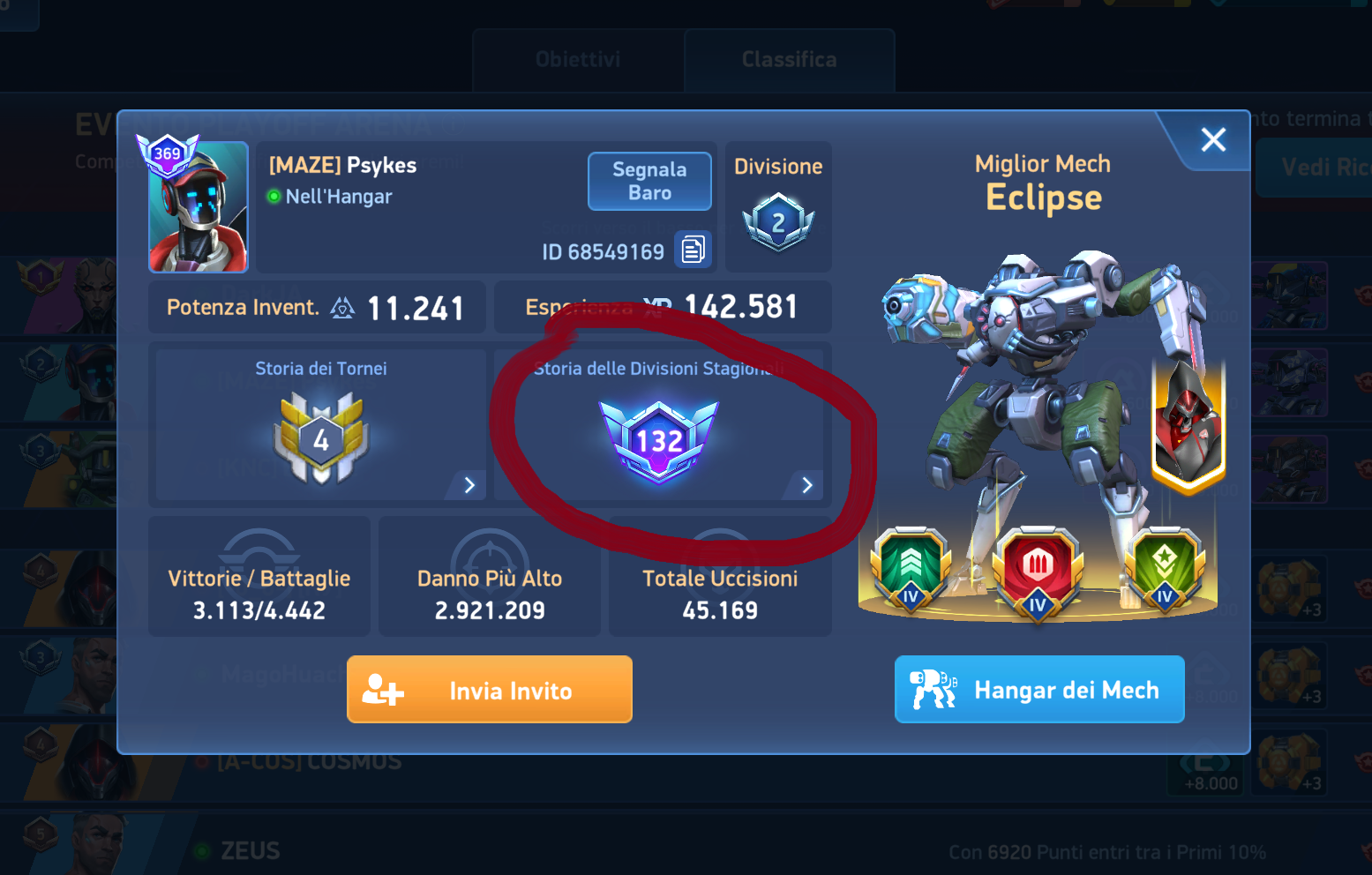Send a friend request with Invia Invito
This screenshot has width=1372, height=875.
[x=490, y=690]
